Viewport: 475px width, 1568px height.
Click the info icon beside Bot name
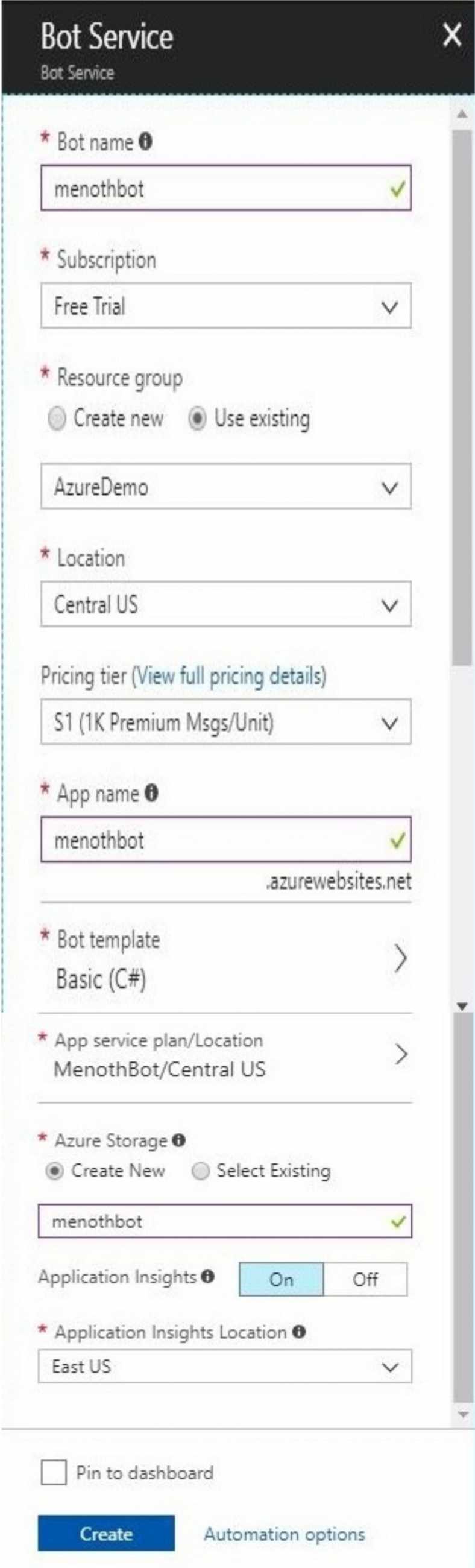[x=145, y=142]
